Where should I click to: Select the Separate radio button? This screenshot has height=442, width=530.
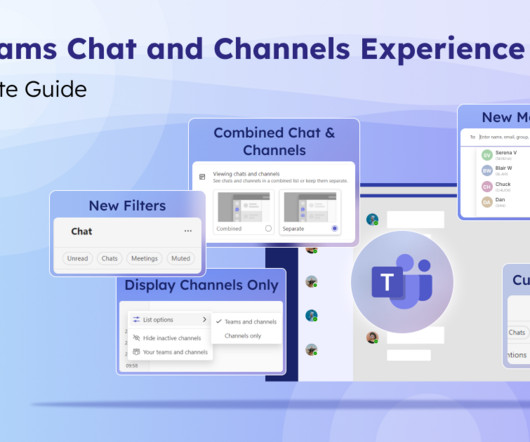click(x=335, y=228)
